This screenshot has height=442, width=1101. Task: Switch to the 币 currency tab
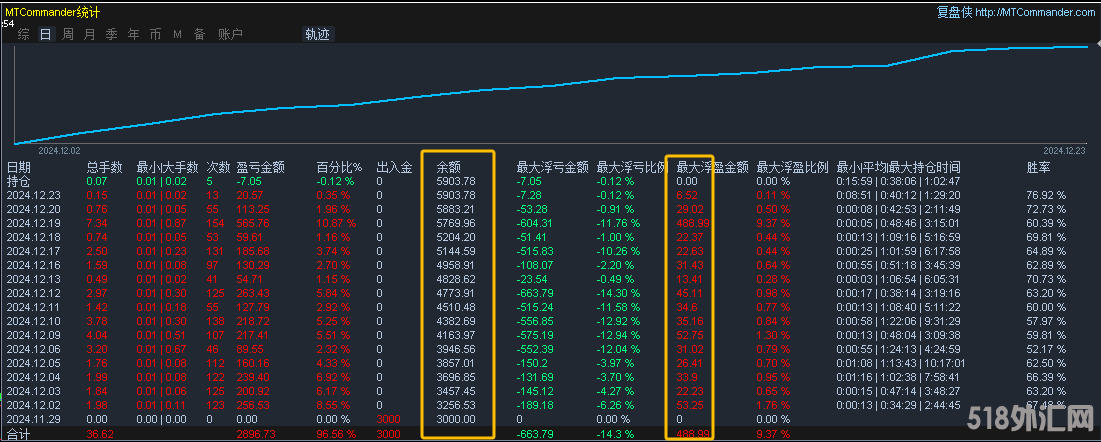[155, 34]
